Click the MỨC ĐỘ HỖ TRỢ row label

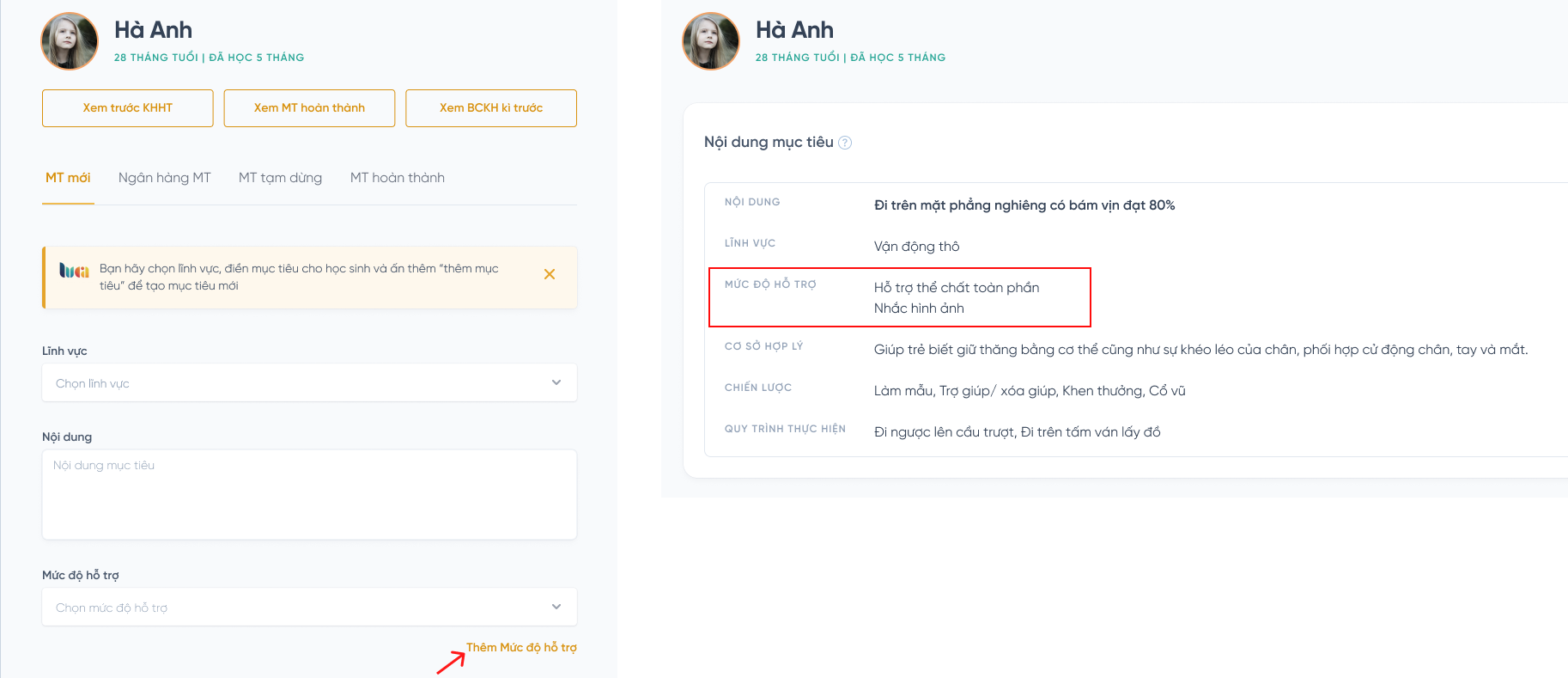(x=770, y=284)
